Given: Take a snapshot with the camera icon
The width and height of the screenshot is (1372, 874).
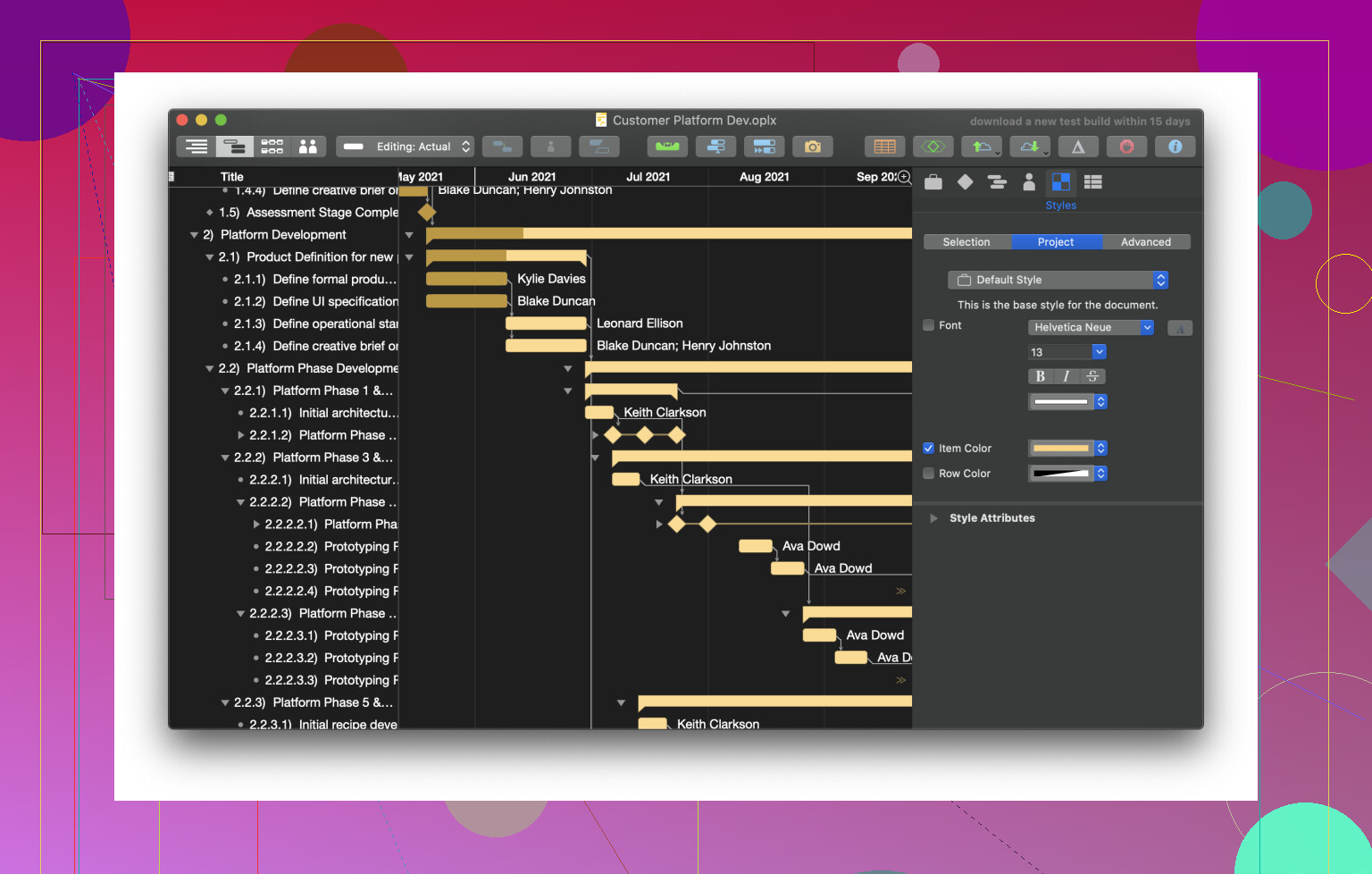Looking at the screenshot, I should (x=812, y=147).
